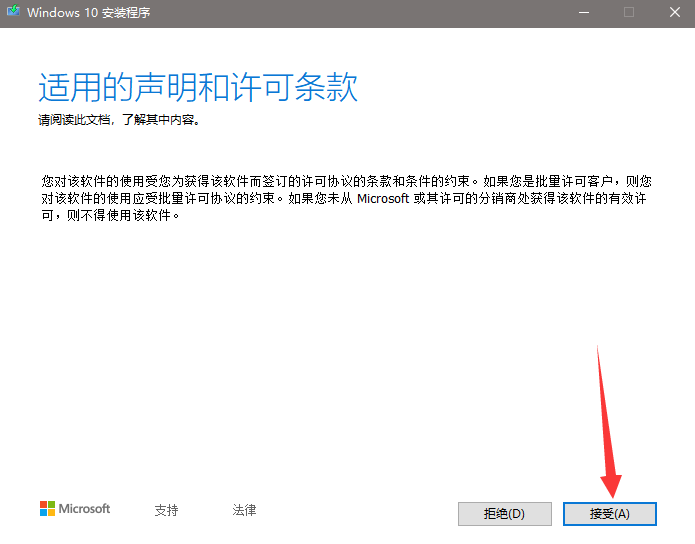Click the Microsoft logo

tap(75, 509)
